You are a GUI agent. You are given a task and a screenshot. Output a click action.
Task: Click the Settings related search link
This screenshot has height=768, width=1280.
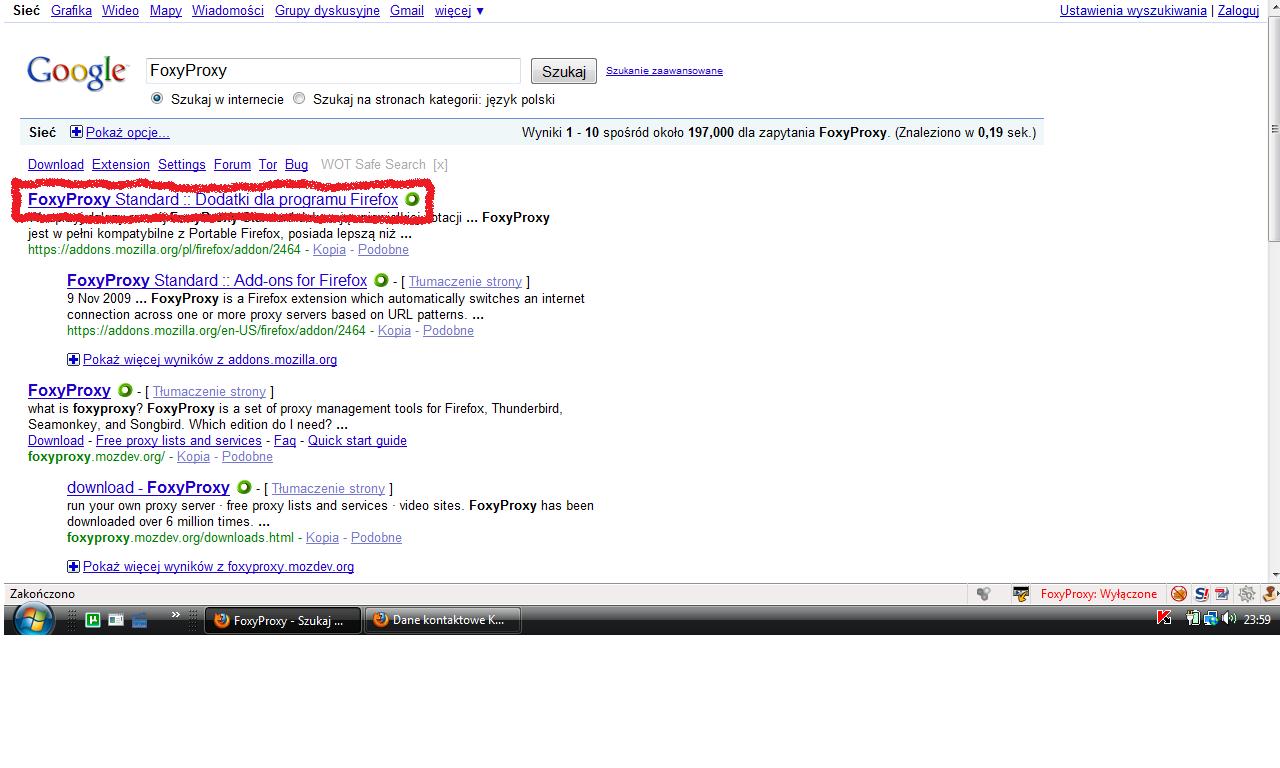point(182,164)
